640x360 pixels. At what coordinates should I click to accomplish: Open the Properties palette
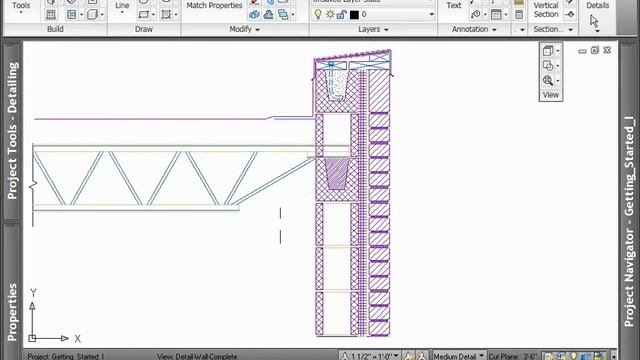click(12, 312)
